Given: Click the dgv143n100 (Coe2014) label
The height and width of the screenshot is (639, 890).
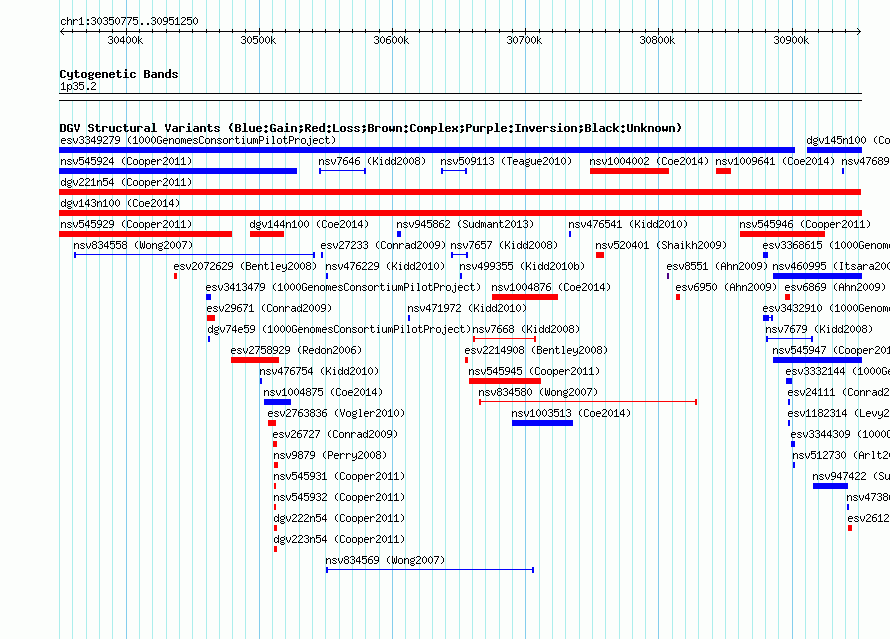Looking at the screenshot, I should click(x=120, y=203).
